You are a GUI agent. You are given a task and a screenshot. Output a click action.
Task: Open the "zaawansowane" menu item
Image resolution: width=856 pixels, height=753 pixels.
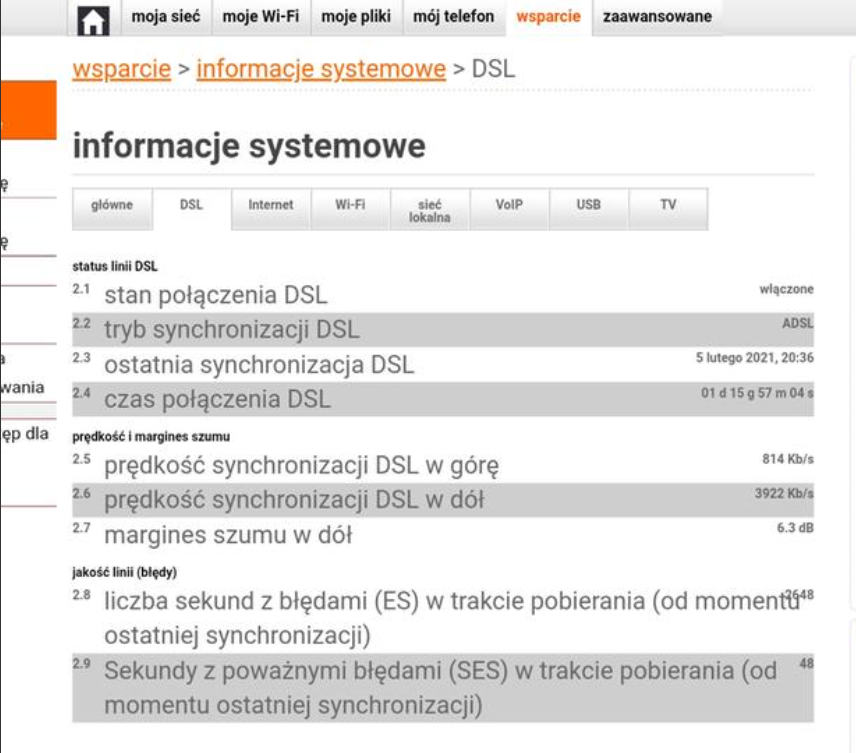(x=655, y=17)
